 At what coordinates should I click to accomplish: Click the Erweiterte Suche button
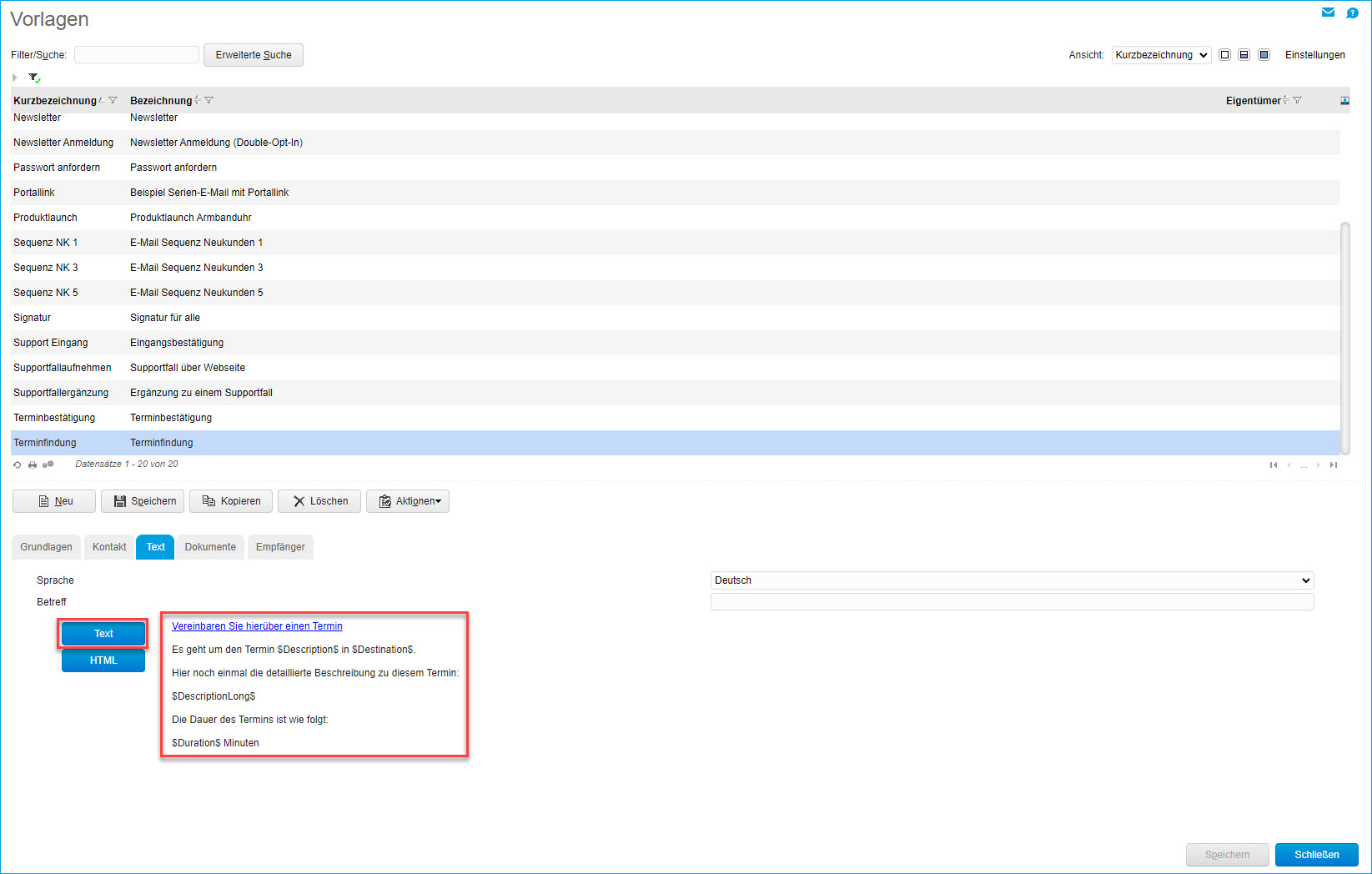click(x=254, y=55)
